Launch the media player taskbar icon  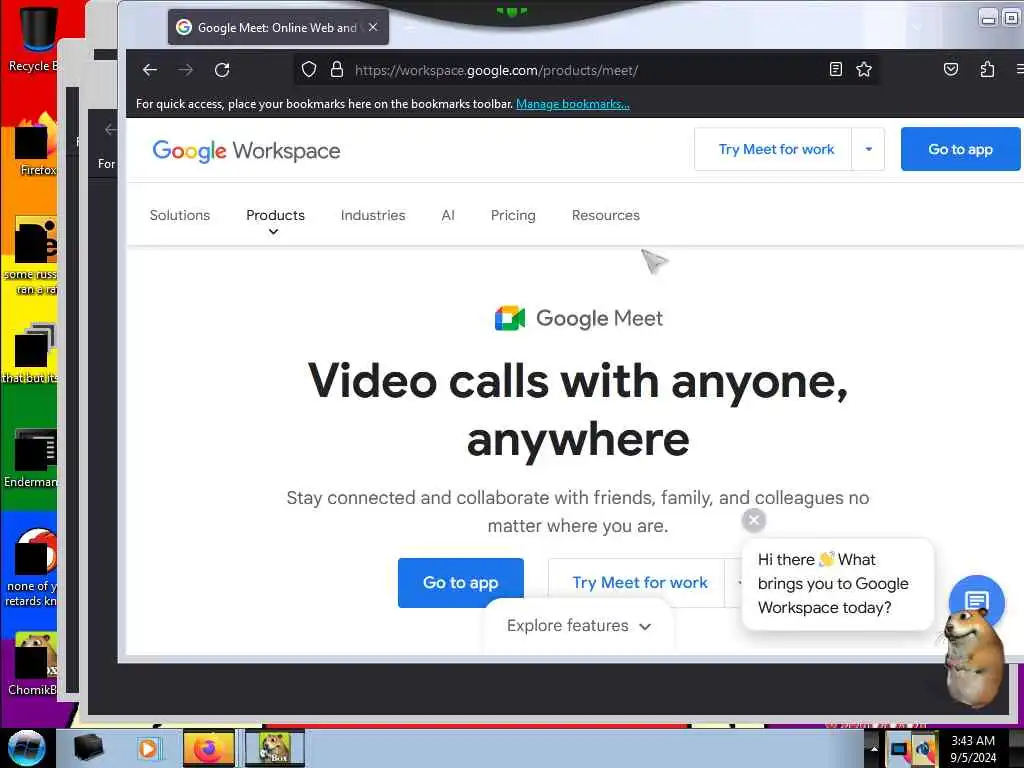pyautogui.click(x=148, y=748)
